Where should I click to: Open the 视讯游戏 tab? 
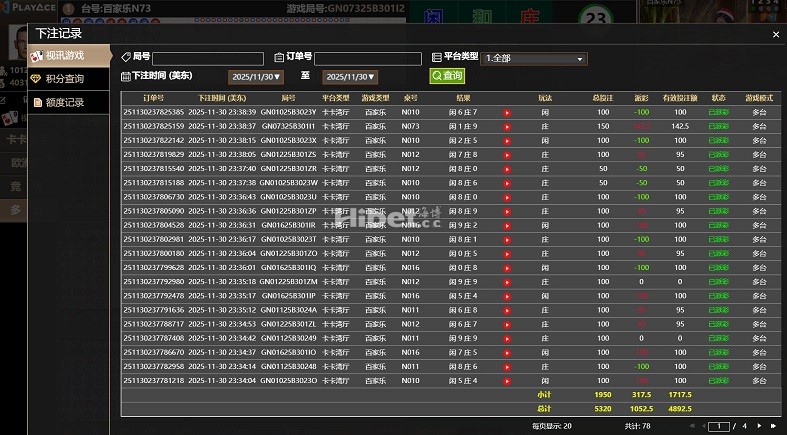(x=64, y=55)
